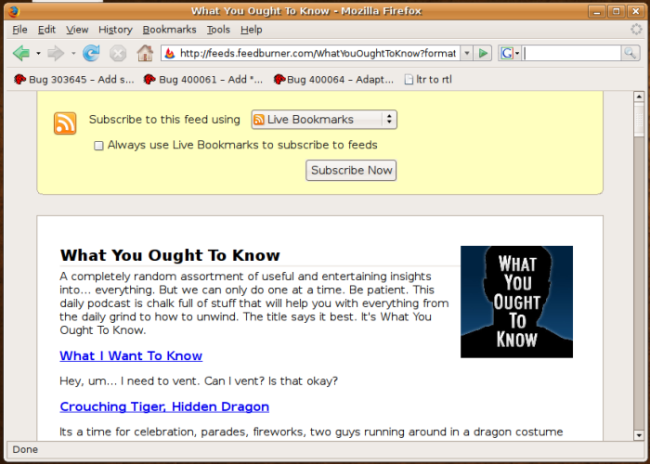Click the Firefox icon in title bar
This screenshot has width=650, height=464.
[14, 11]
